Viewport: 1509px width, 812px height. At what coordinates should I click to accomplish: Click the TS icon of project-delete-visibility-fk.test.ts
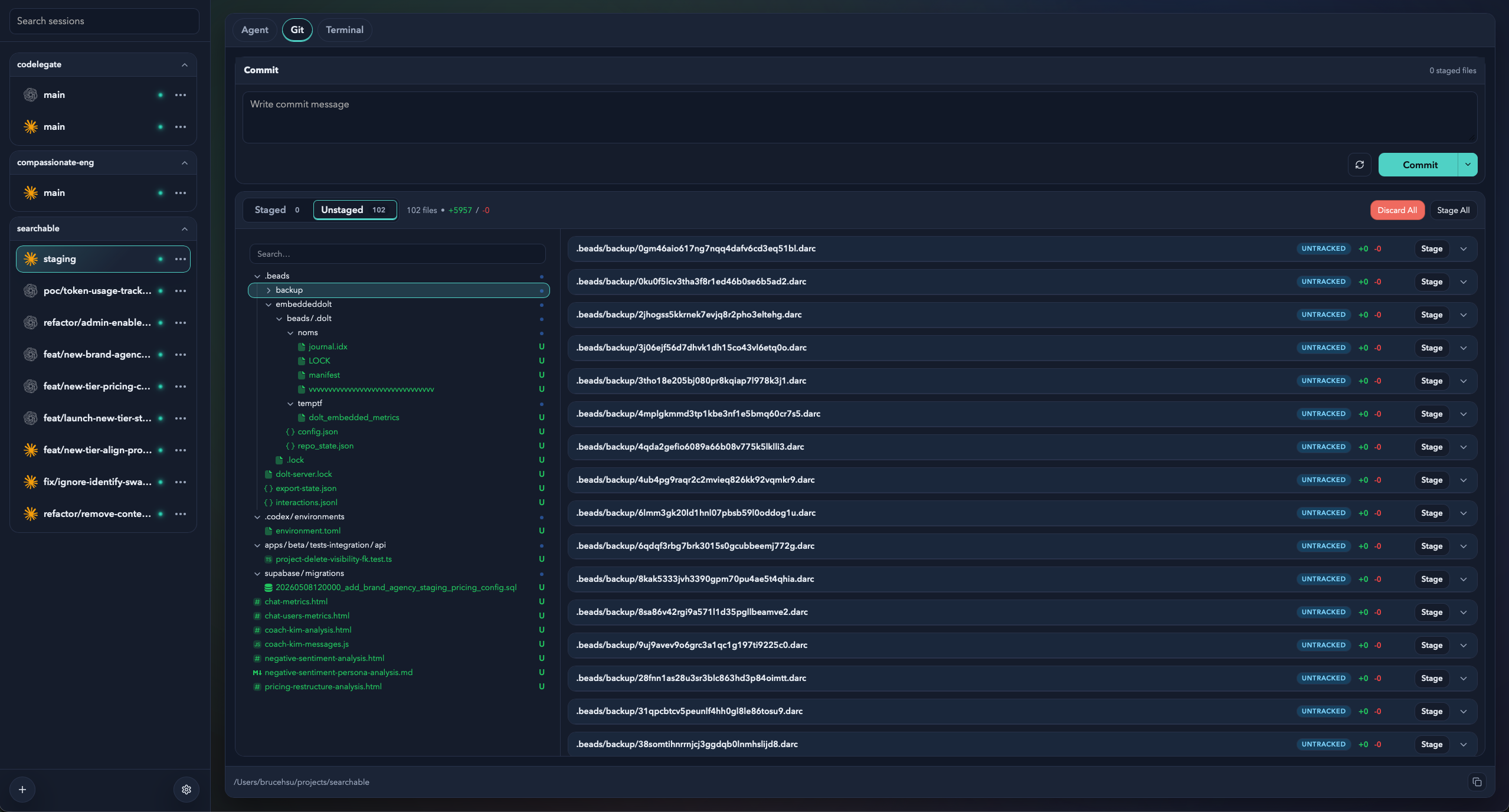coord(269,559)
